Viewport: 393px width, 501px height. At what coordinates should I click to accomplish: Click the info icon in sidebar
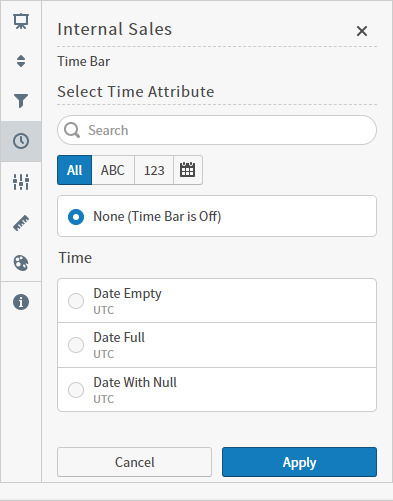click(x=21, y=302)
